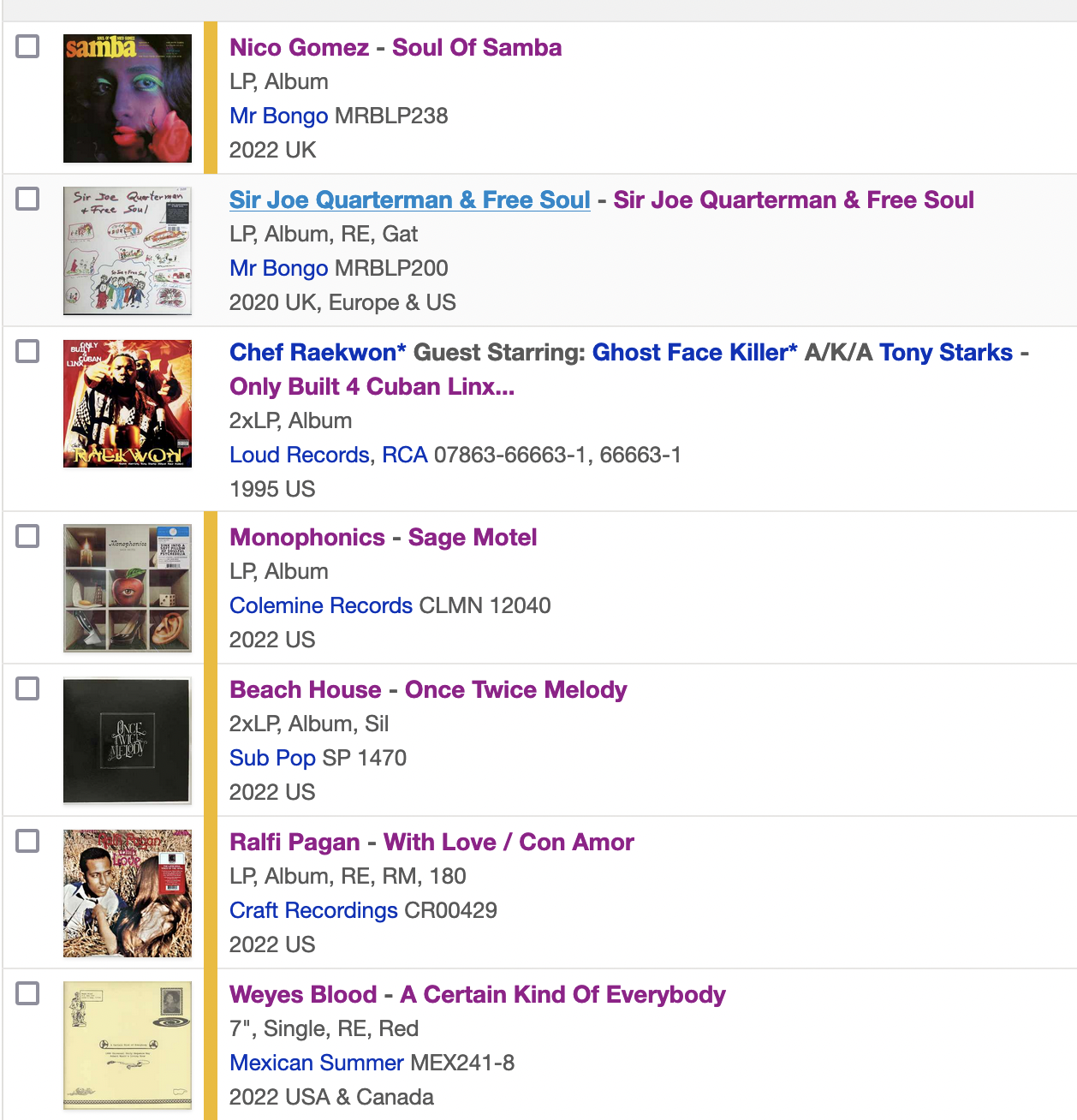Check the box beside Only Built 4 Cuban Linx
This screenshot has width=1077, height=1120.
[28, 351]
